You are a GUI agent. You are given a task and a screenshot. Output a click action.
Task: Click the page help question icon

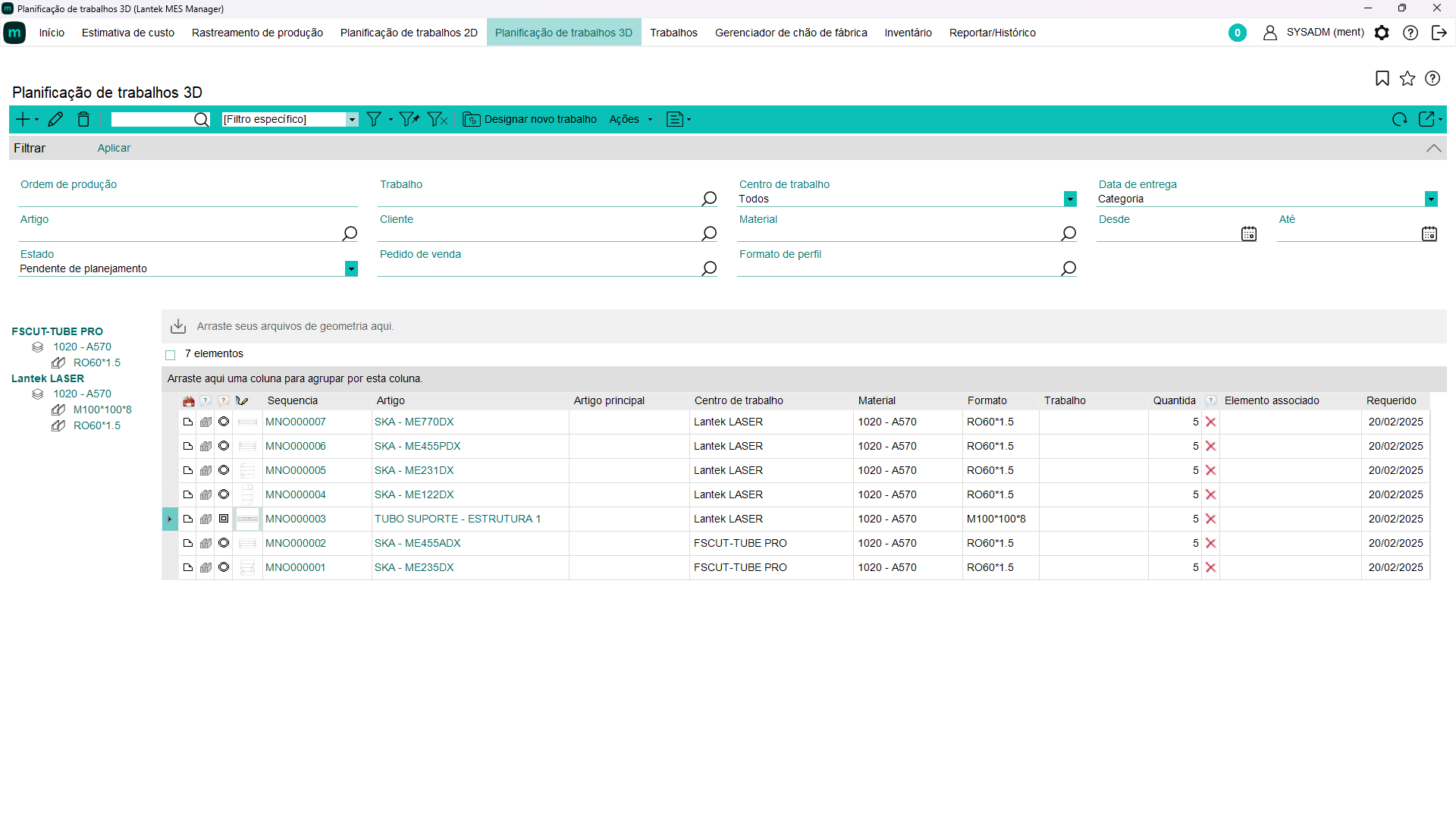point(1432,78)
